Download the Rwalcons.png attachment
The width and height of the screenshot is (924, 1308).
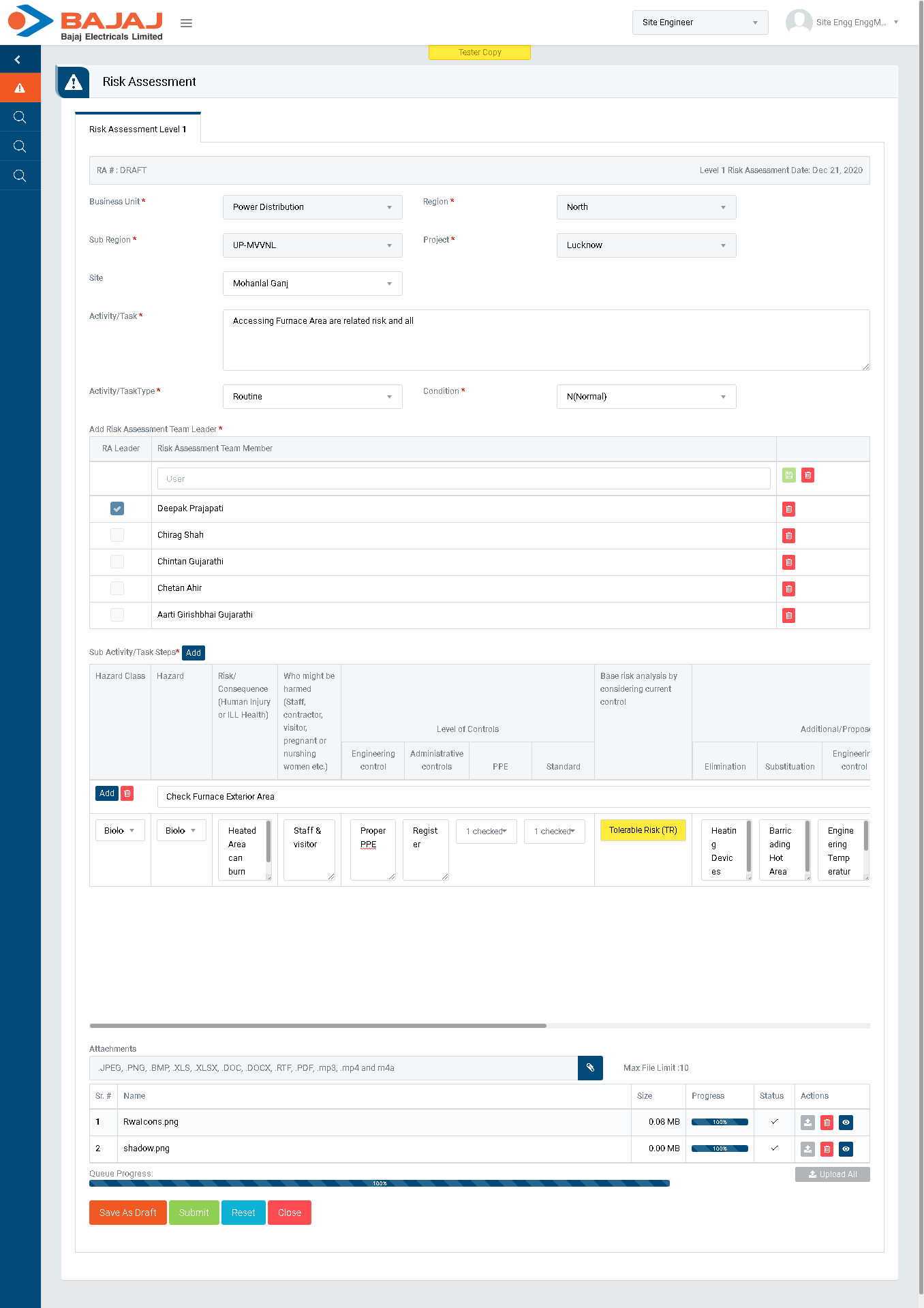(807, 1123)
